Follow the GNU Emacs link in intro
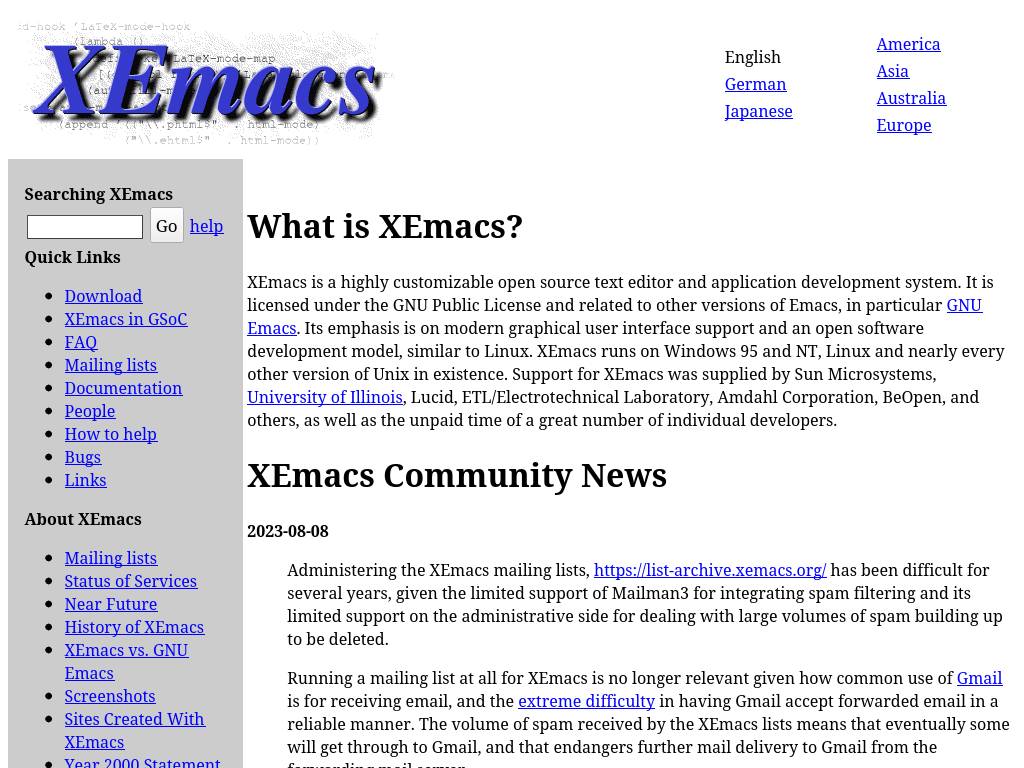This screenshot has height=768, width=1024. pos(964,305)
